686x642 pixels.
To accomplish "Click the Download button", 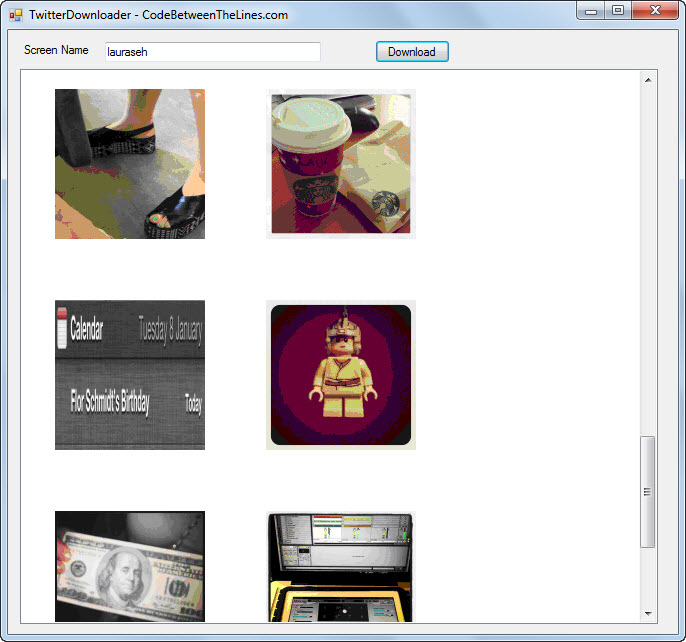I will tap(412, 52).
